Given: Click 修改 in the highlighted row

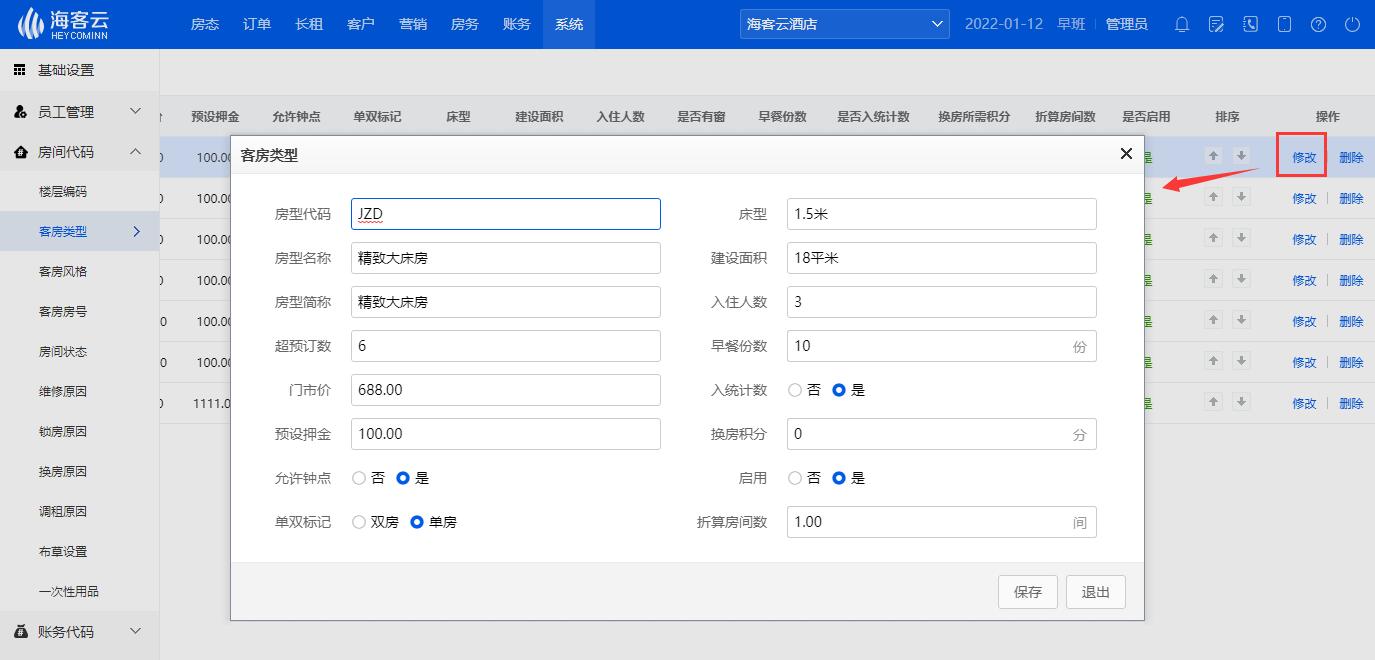Looking at the screenshot, I should pyautogui.click(x=1304, y=157).
